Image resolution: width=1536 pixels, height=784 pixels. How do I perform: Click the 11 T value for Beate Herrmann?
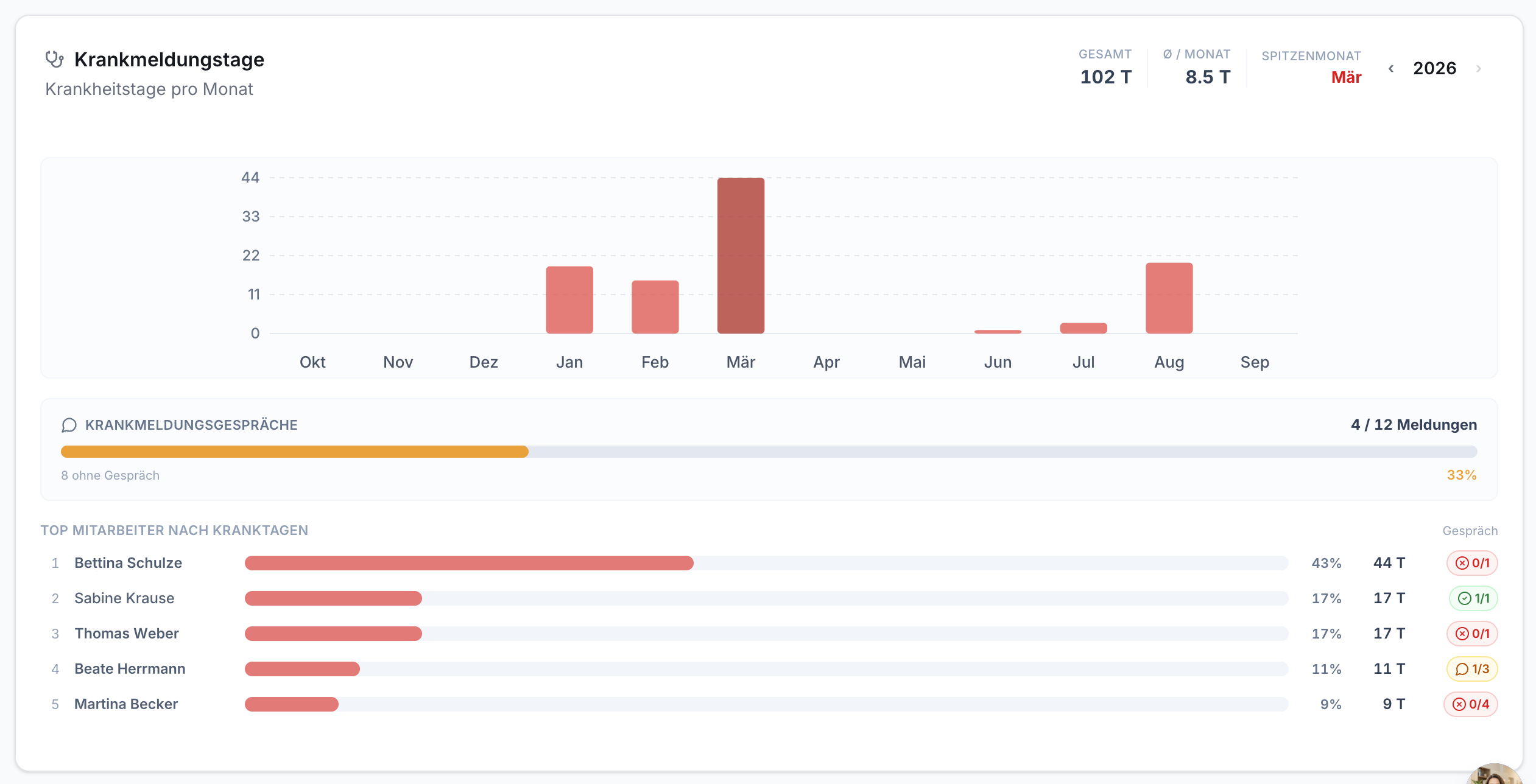(1389, 669)
